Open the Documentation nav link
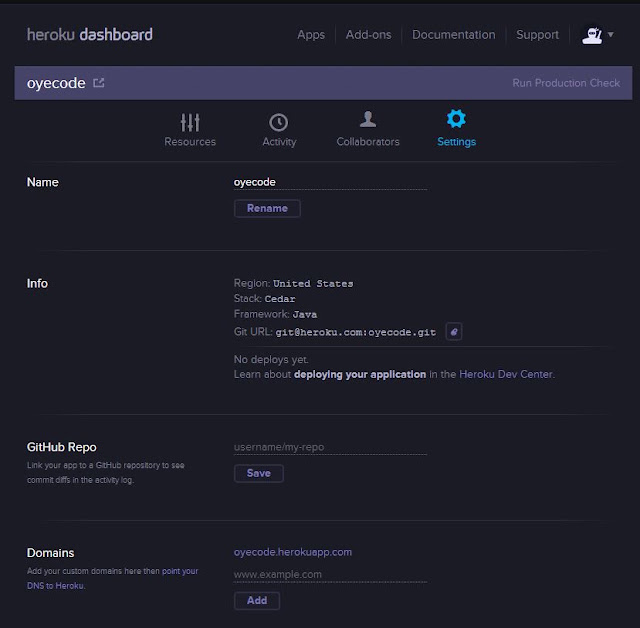The width and height of the screenshot is (640, 628). (453, 35)
